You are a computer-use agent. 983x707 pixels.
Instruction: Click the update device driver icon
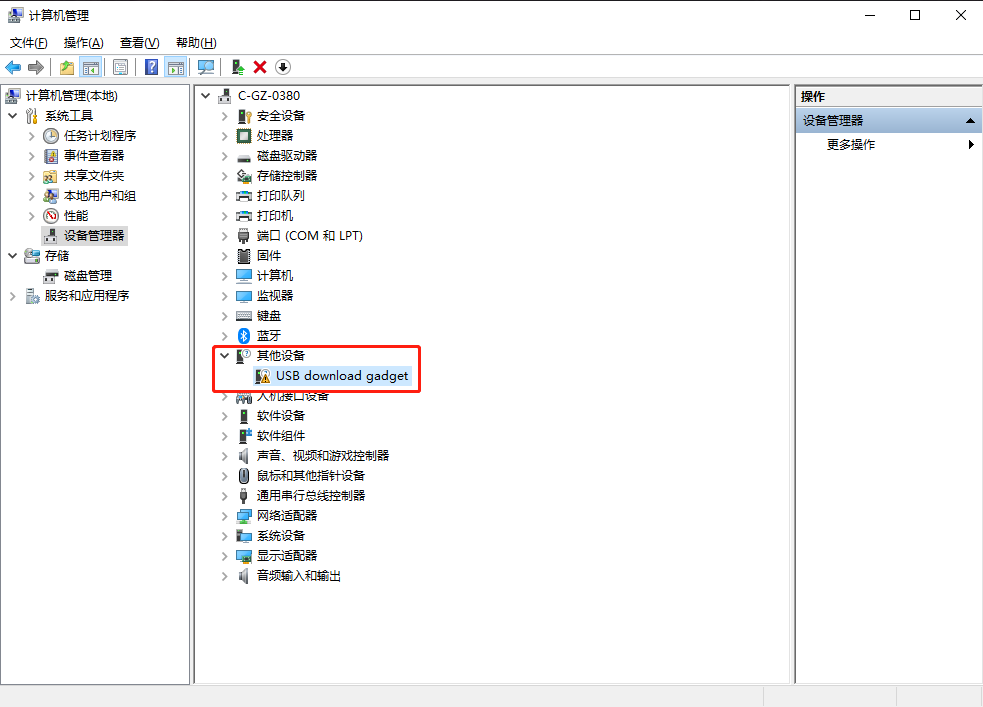(237, 67)
